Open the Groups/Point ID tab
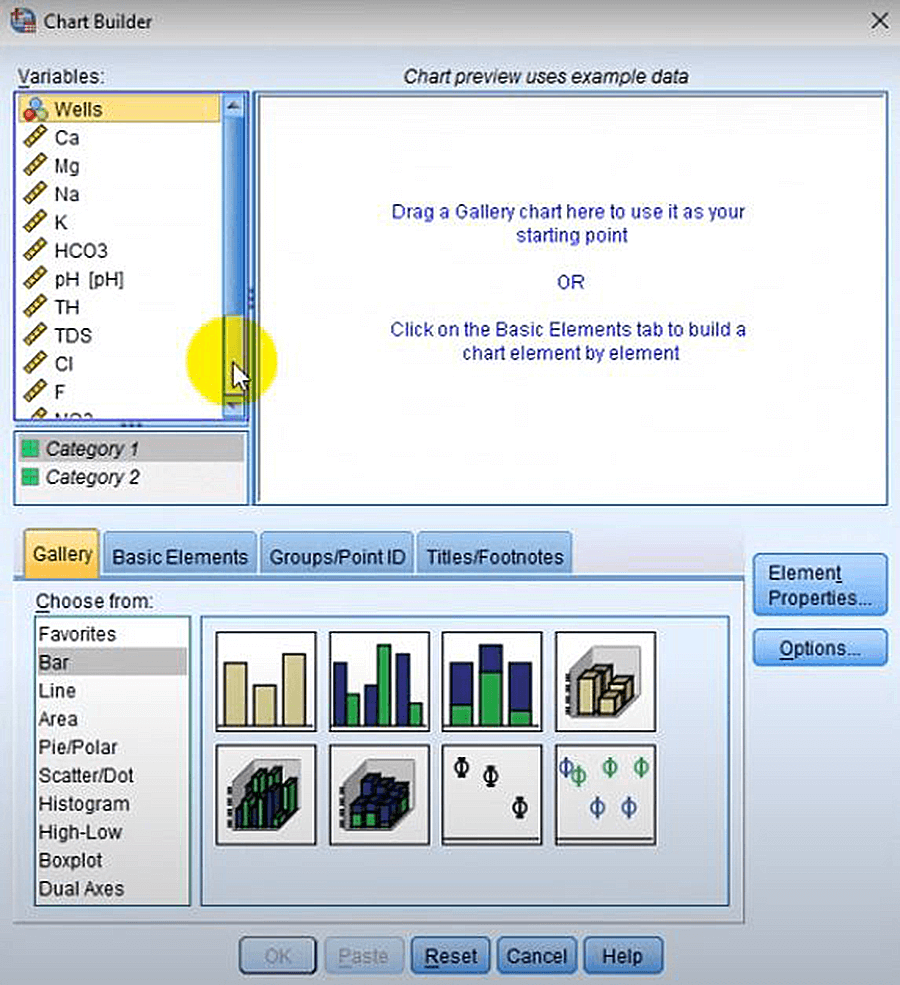 tap(336, 556)
